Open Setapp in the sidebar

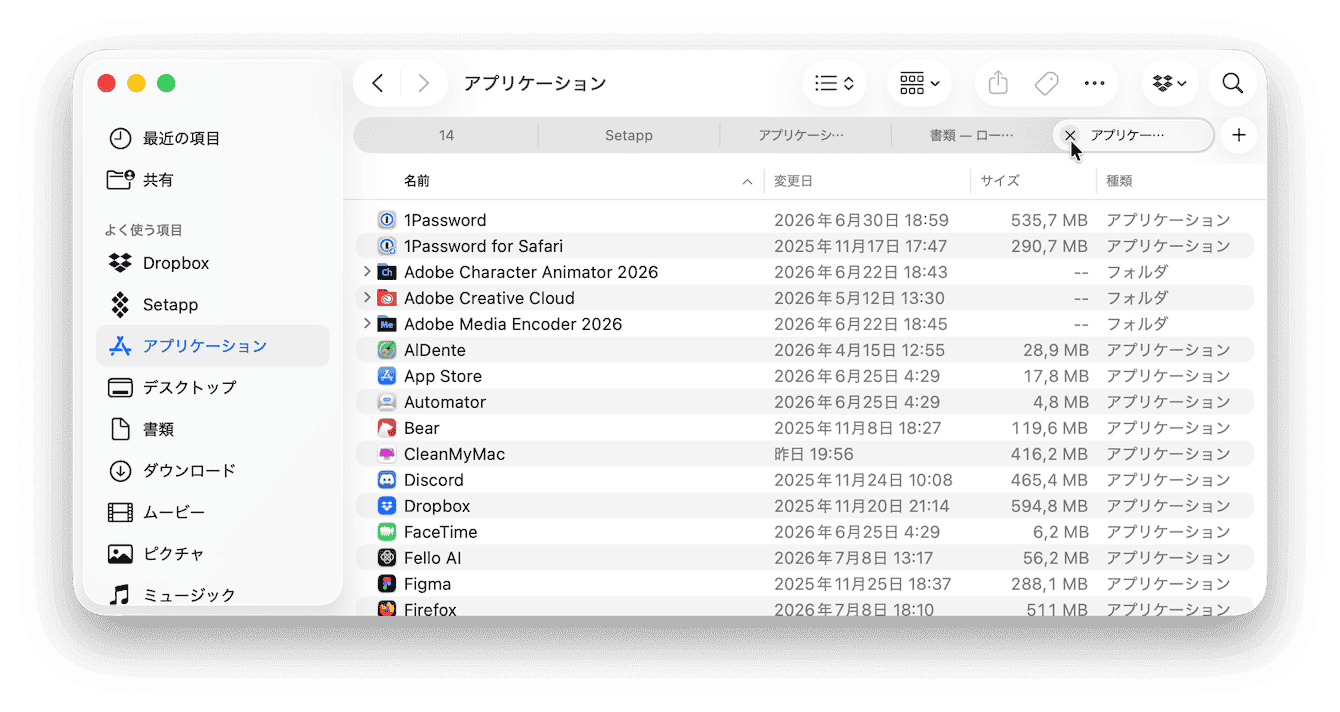click(x=213, y=304)
